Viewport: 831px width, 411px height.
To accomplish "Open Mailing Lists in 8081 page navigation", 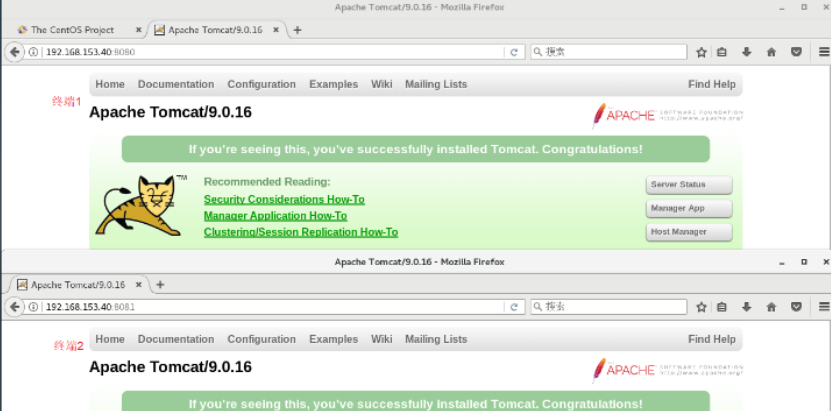I will [x=436, y=339].
